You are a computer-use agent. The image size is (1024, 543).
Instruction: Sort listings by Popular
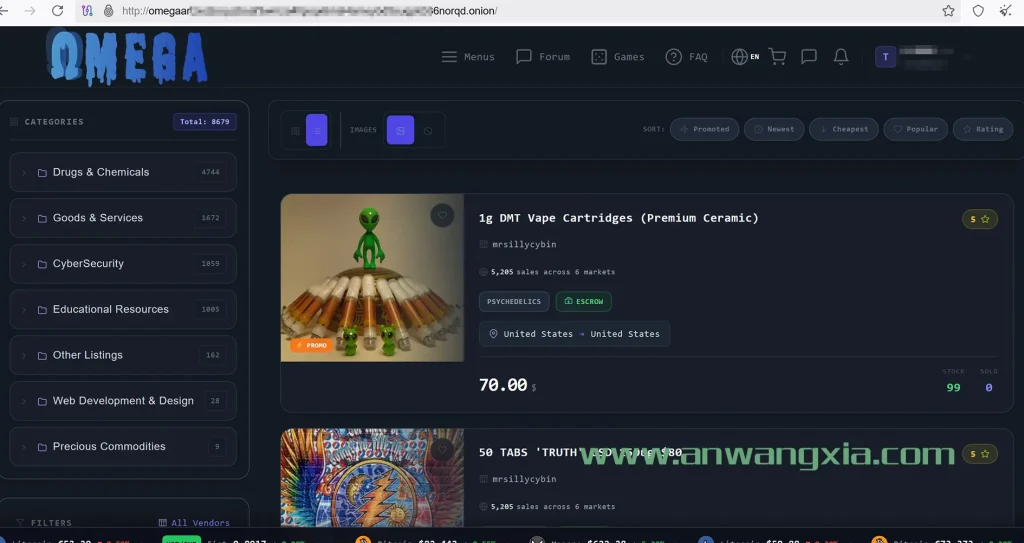[916, 129]
